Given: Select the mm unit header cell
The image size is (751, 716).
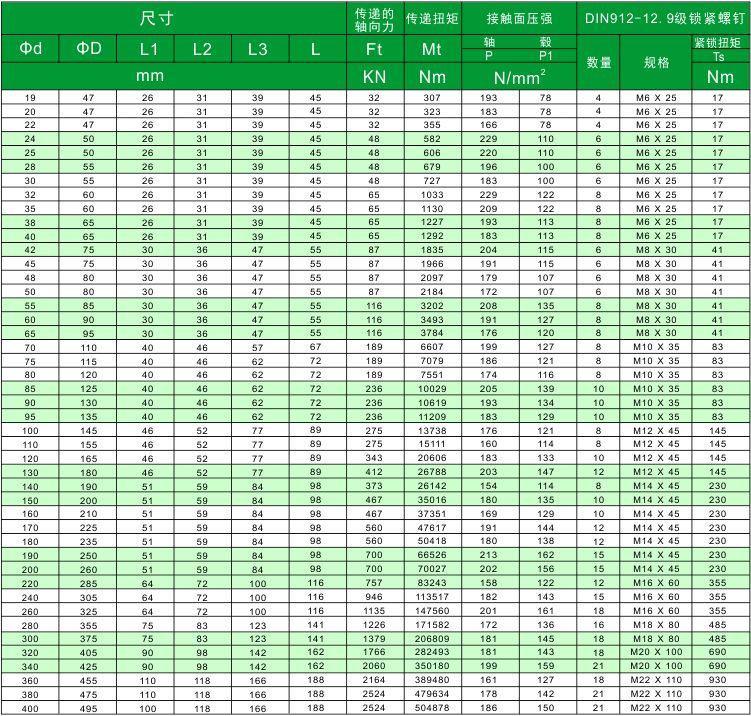Looking at the screenshot, I should tap(174, 76).
